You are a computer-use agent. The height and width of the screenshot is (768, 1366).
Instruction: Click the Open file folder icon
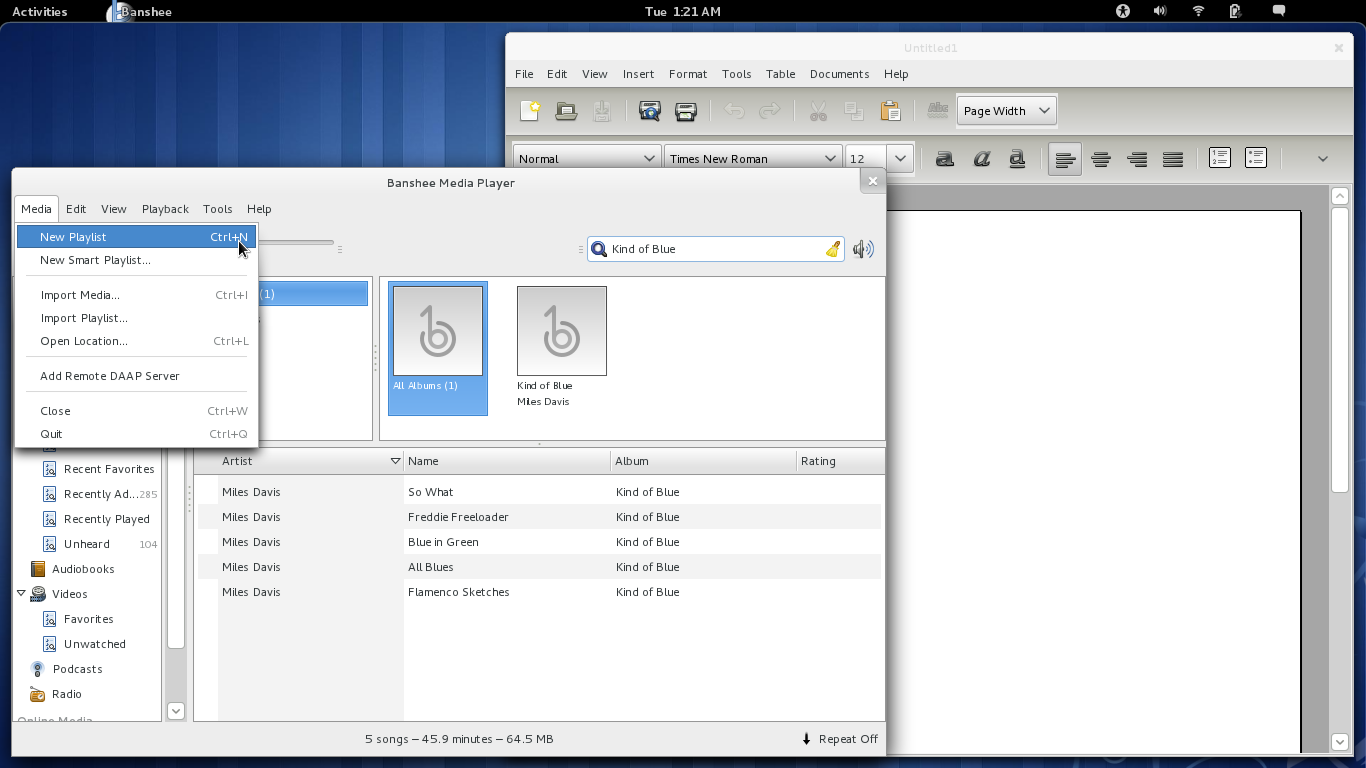(566, 111)
